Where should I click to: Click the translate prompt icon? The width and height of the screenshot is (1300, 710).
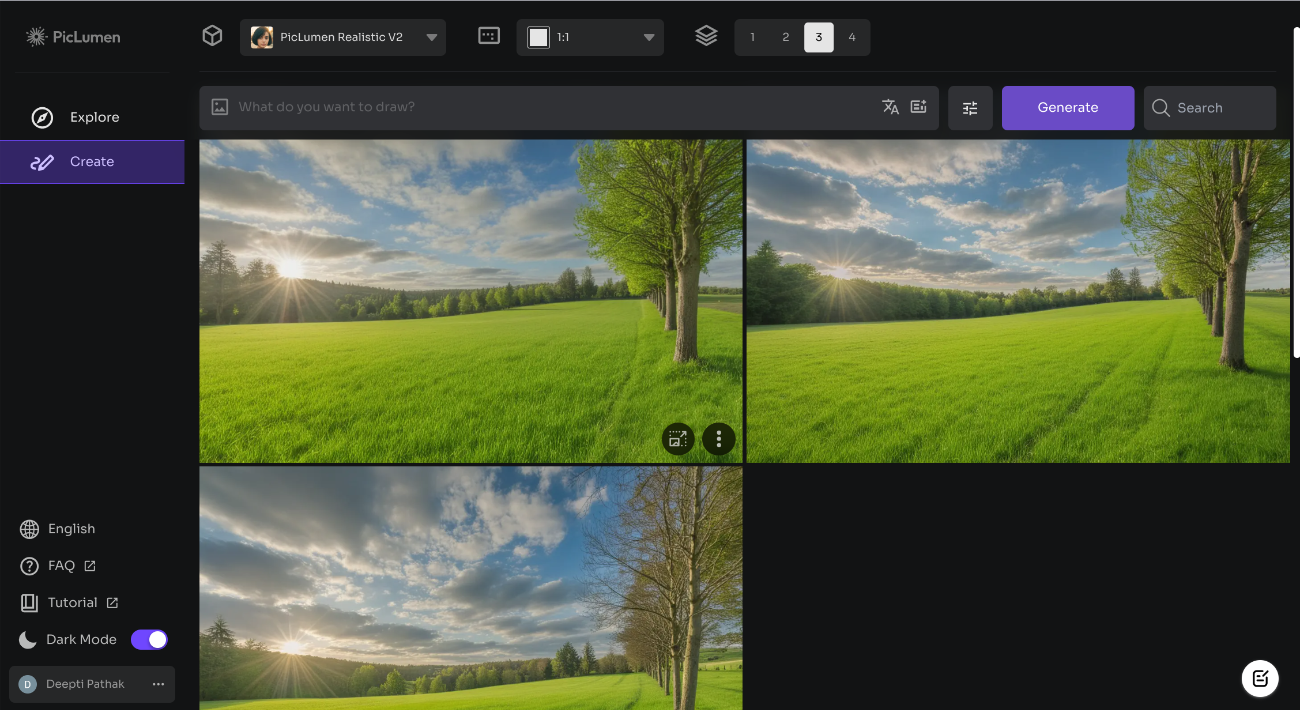tap(890, 106)
